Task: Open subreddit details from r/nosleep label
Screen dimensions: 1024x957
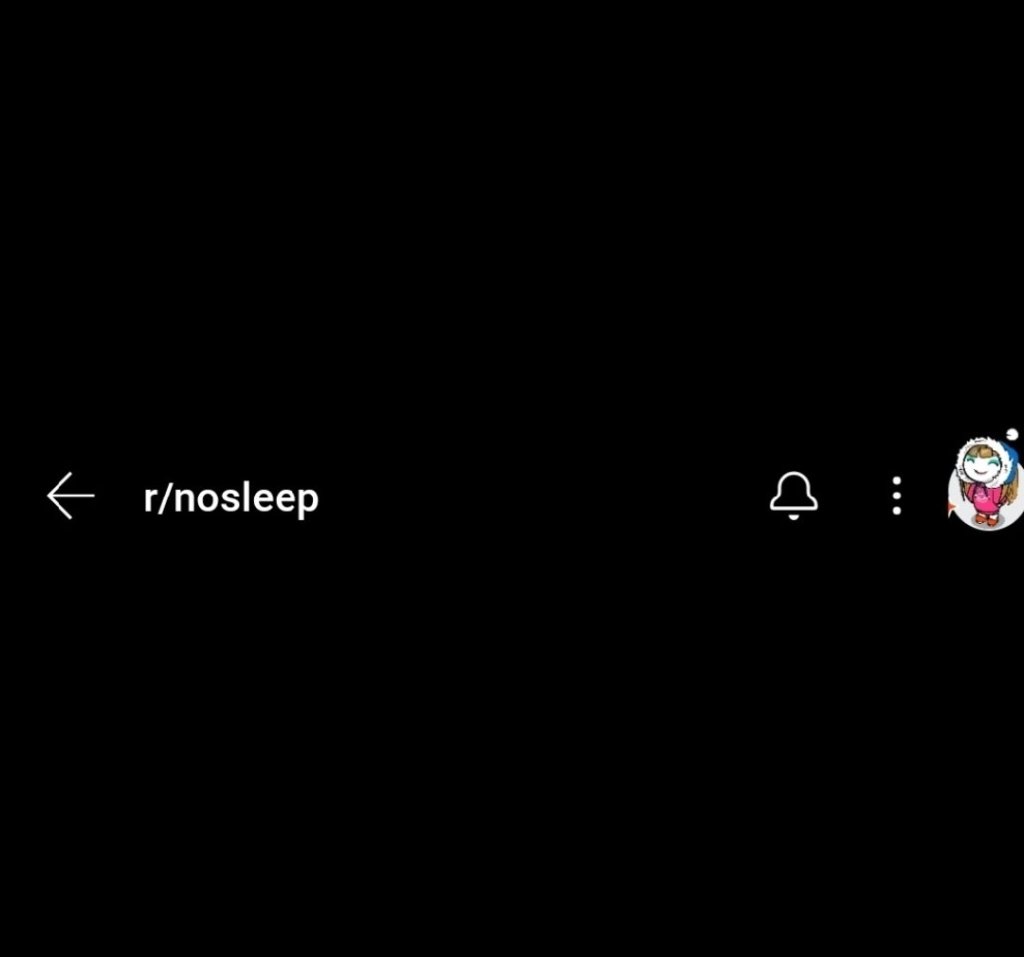Action: [231, 498]
